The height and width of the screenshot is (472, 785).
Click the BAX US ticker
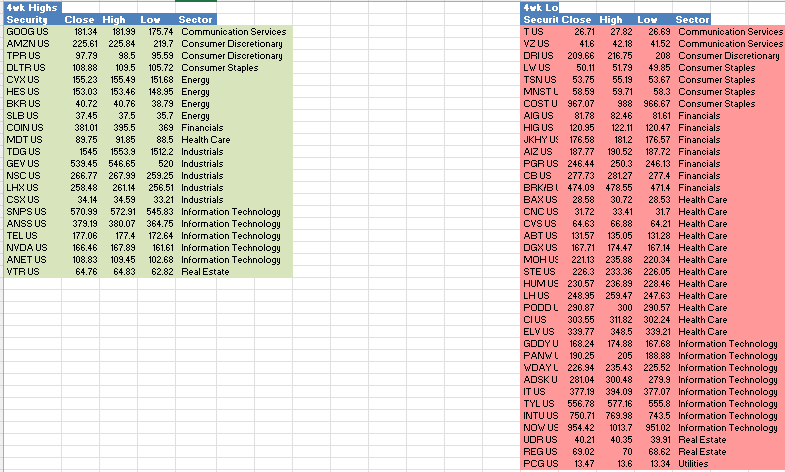[540, 200]
